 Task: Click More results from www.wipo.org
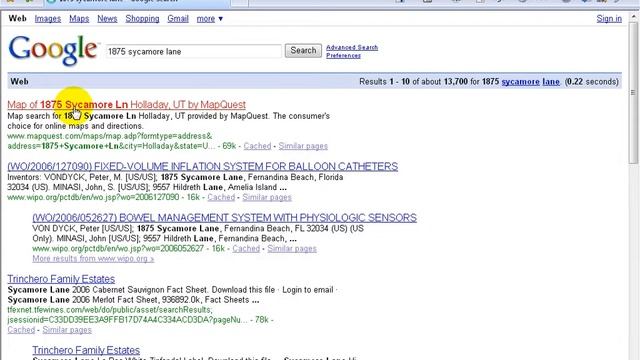click(93, 259)
